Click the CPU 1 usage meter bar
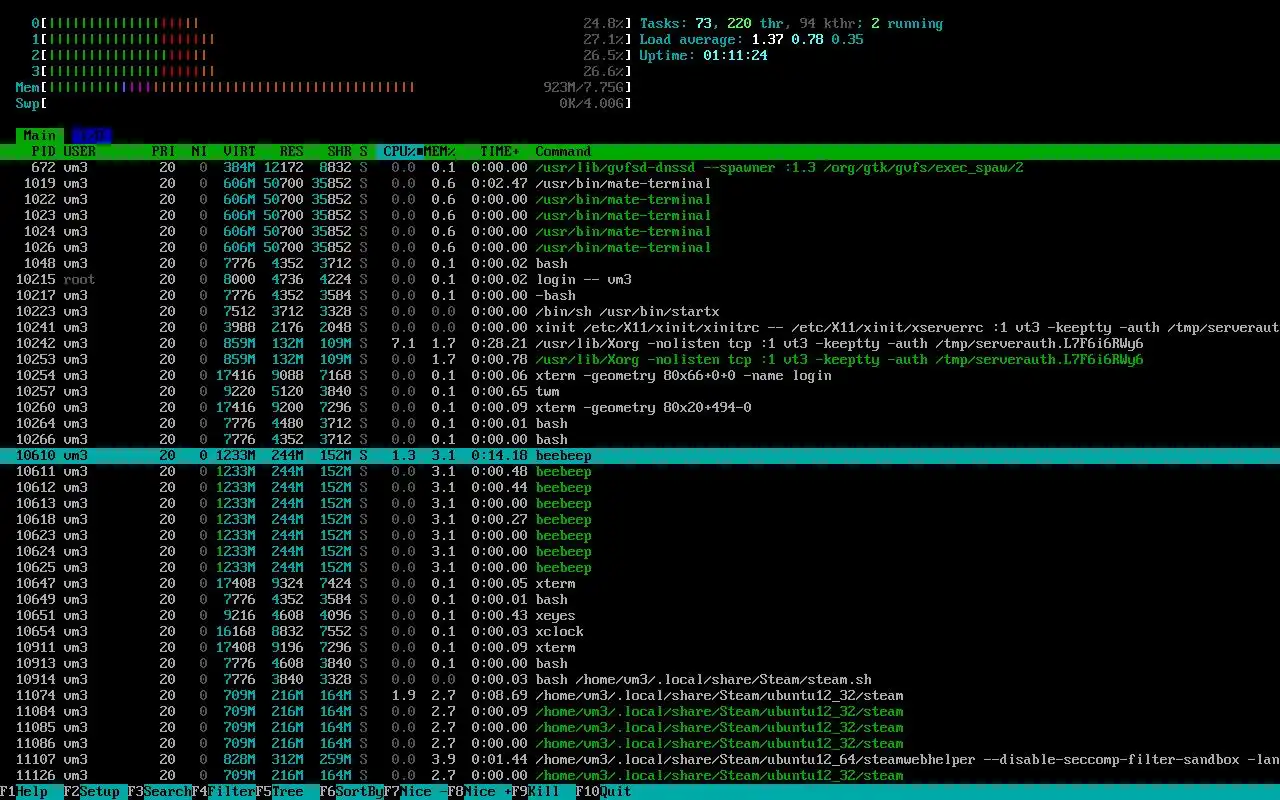The width and height of the screenshot is (1280, 800). pos(332,39)
